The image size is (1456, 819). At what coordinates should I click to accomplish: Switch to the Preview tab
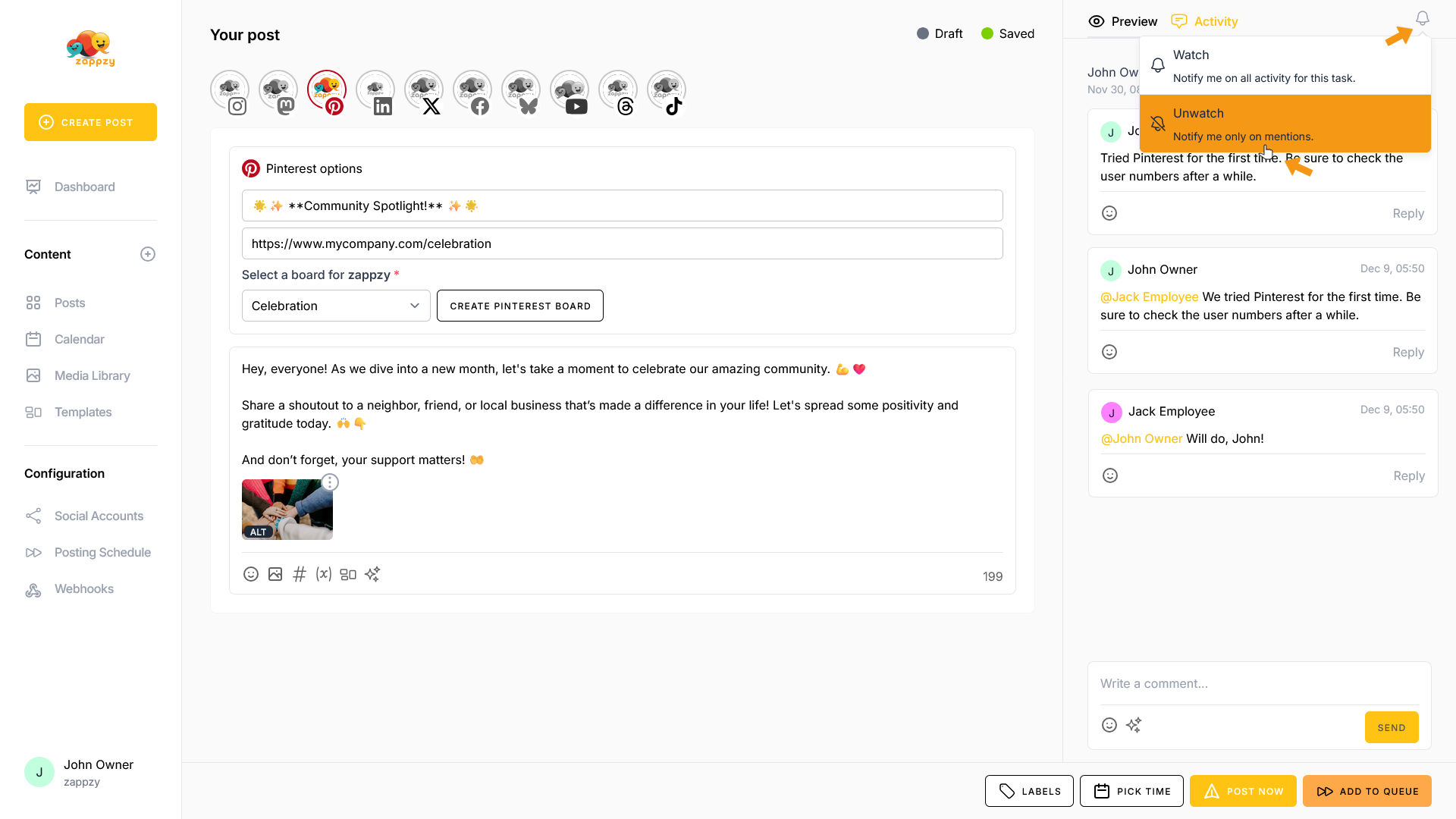coord(1123,22)
